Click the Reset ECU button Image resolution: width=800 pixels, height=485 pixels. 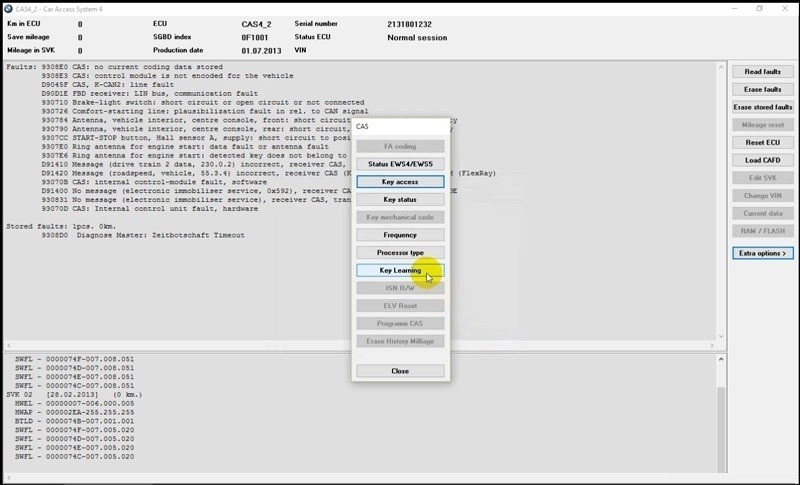pos(762,142)
